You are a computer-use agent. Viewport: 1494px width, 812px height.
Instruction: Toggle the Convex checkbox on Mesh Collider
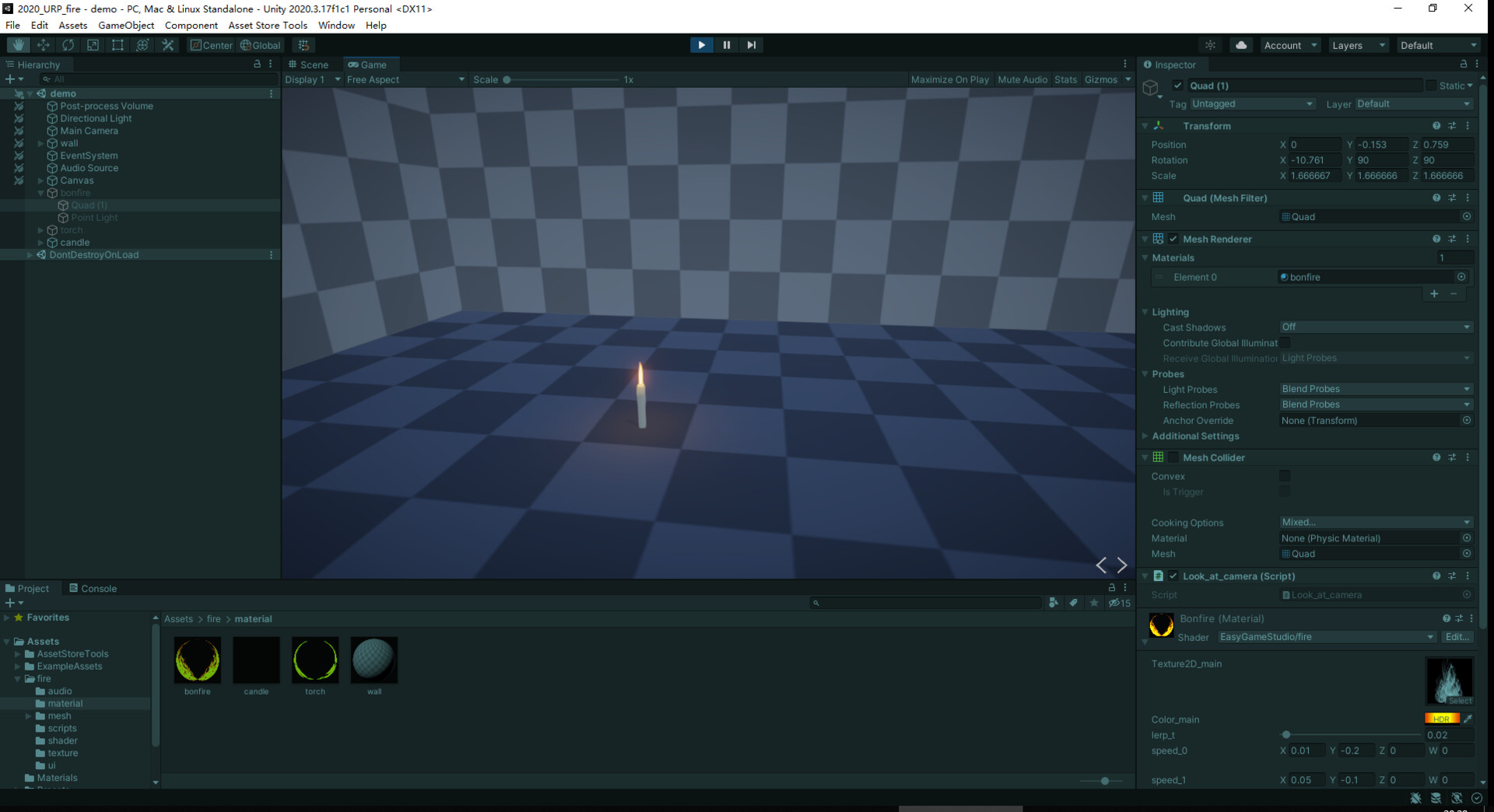pos(1285,476)
